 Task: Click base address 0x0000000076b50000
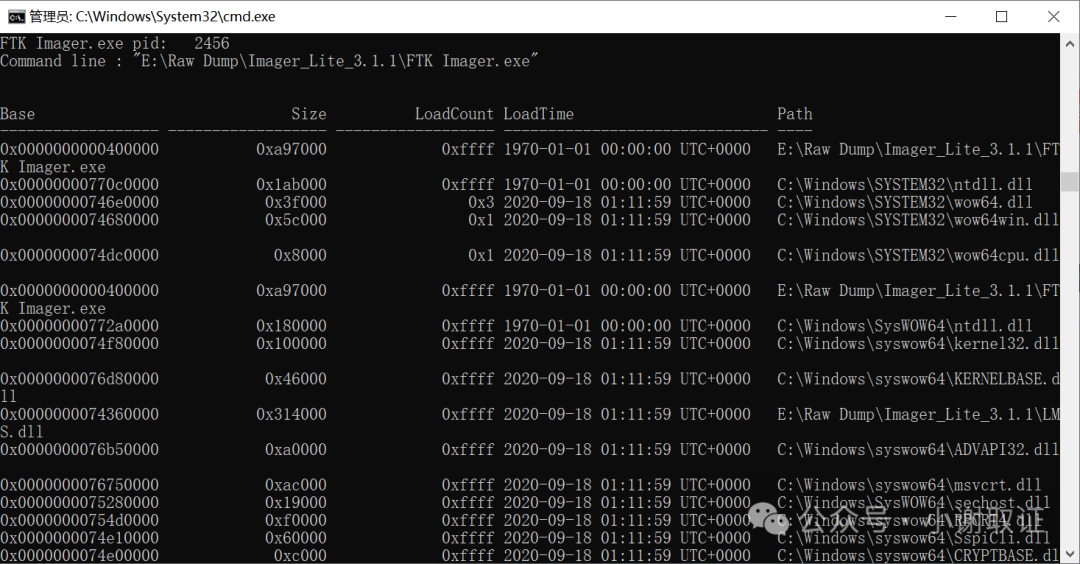(79, 450)
